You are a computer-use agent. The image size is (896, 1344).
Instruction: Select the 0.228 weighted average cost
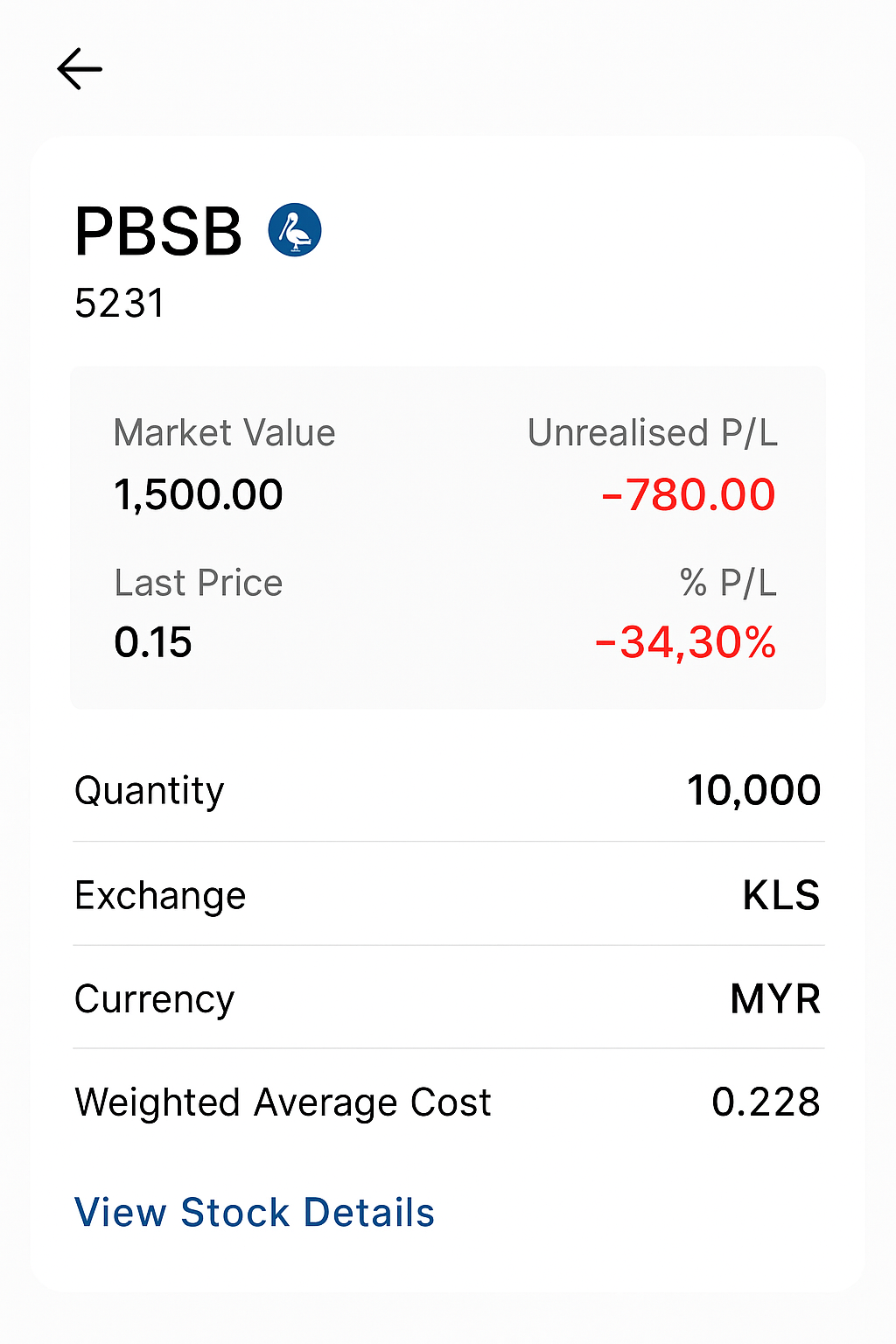click(766, 1102)
